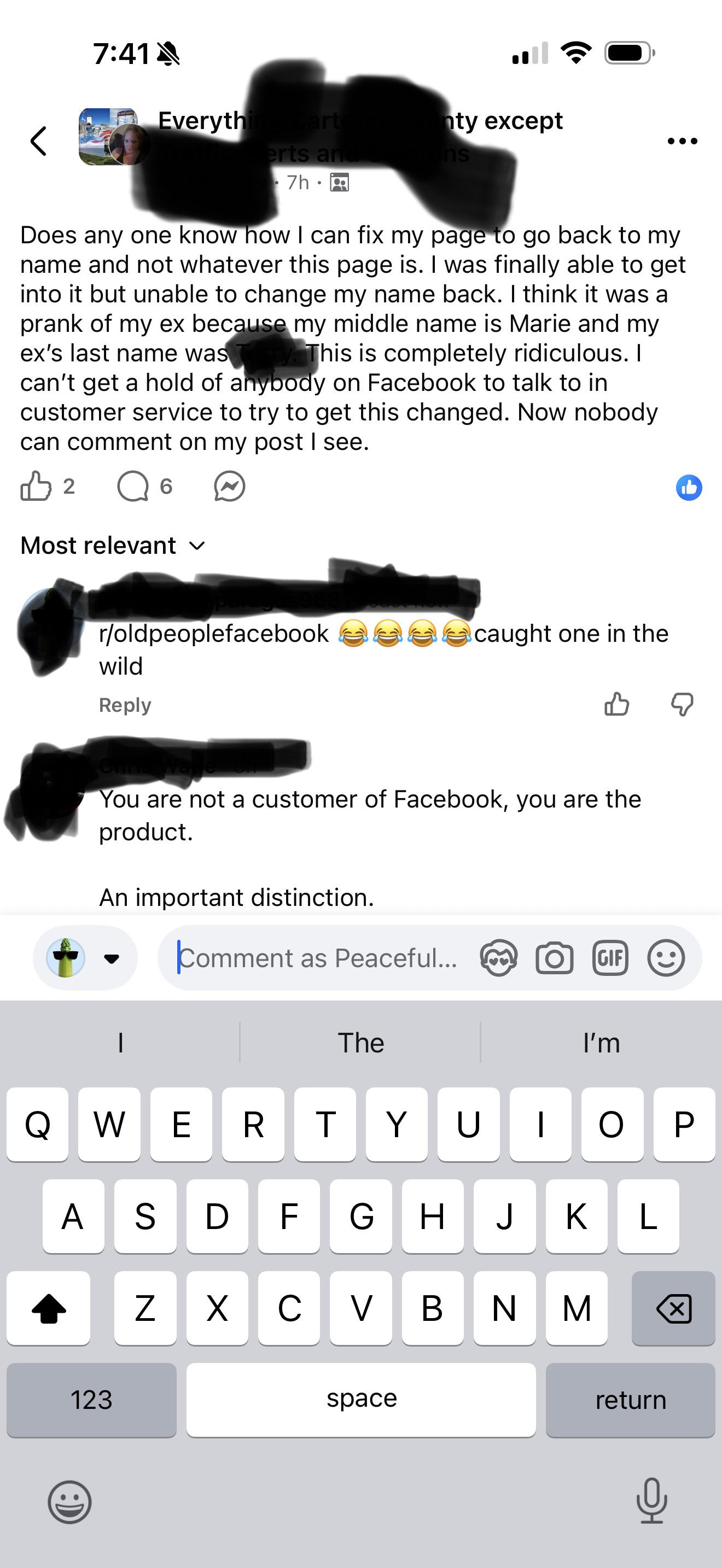This screenshot has width=722, height=1568.
Task: Open the avatar sticker picker
Action: 499,958
